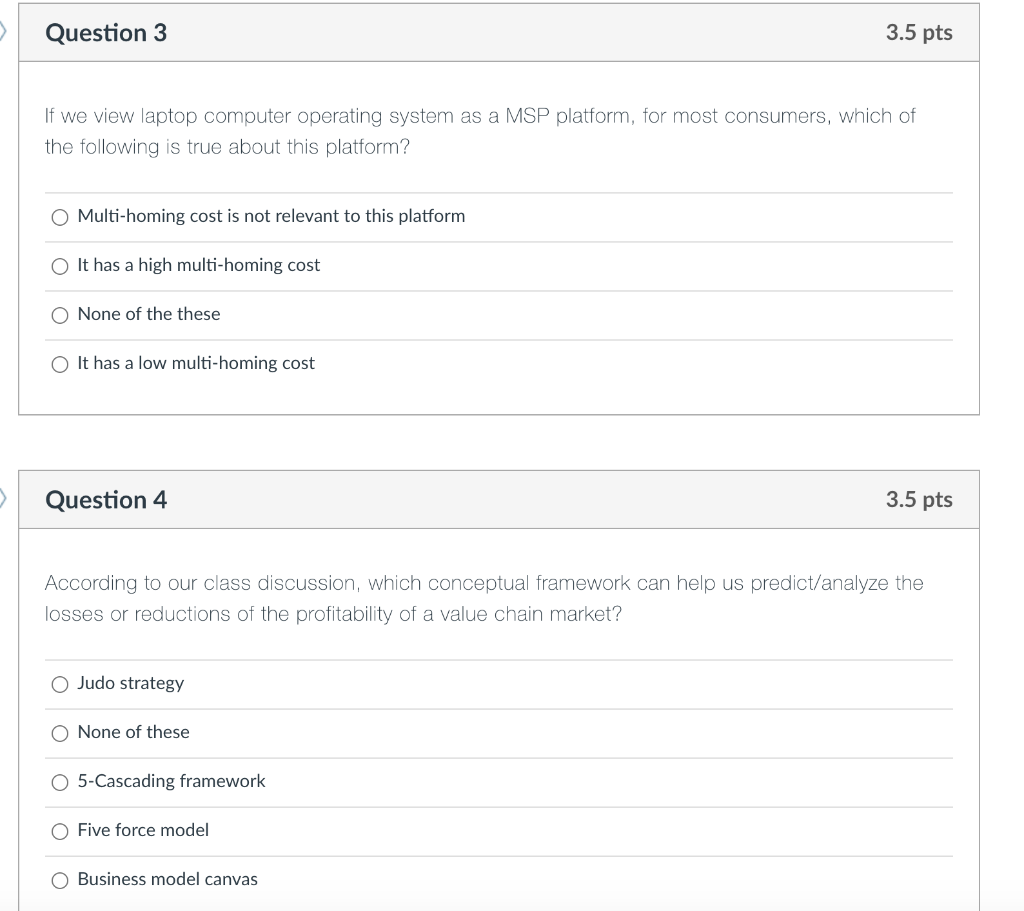The image size is (1024, 911).
Task: Click the bookmark chevron beside Question 4
Action: pyautogui.click(x=5, y=498)
